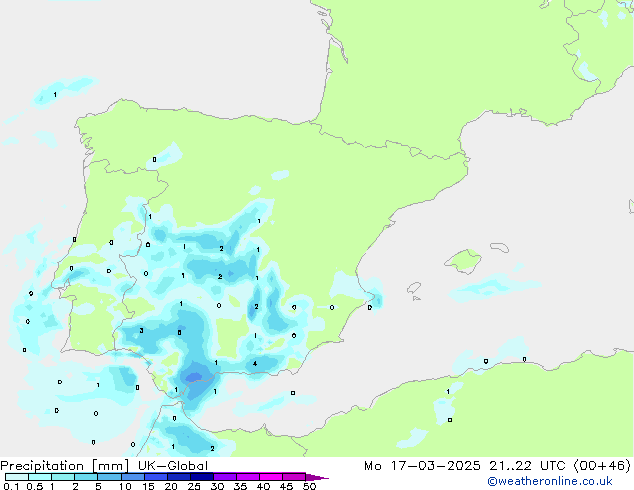Select the 40–45 mm magenta legend swatch

(x=271, y=477)
